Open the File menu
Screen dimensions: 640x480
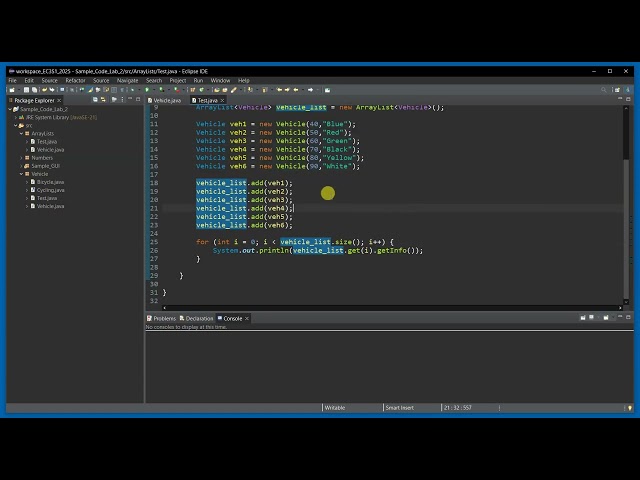click(13, 81)
